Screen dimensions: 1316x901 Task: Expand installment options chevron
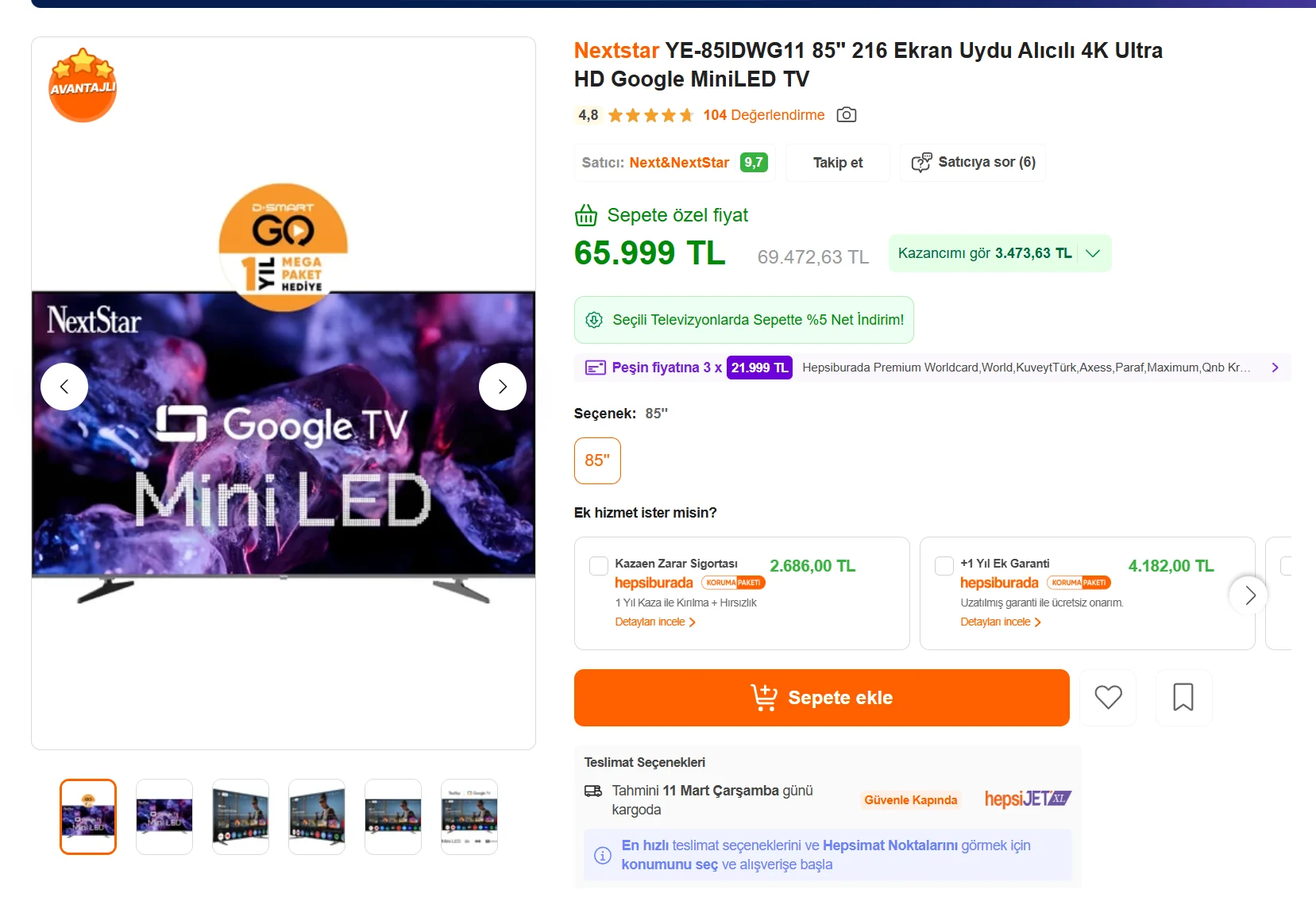coord(1275,368)
